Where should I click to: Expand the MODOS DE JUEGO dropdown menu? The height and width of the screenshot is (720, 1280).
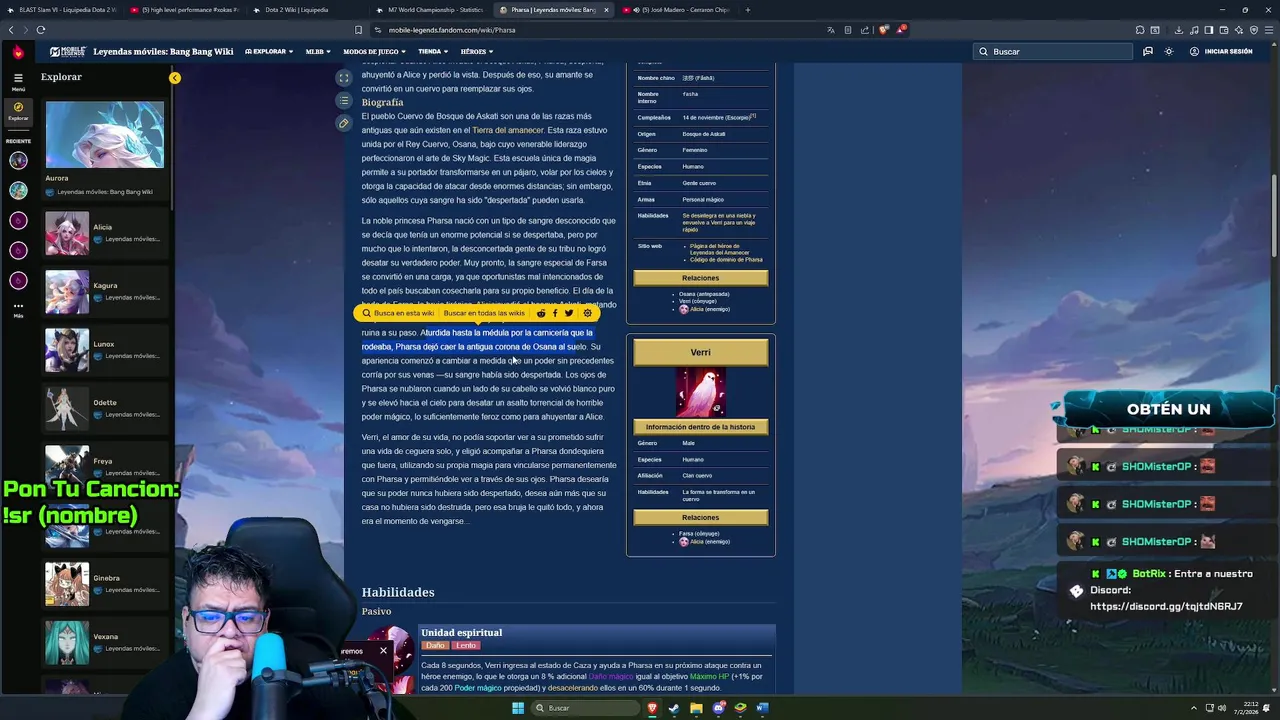point(374,51)
